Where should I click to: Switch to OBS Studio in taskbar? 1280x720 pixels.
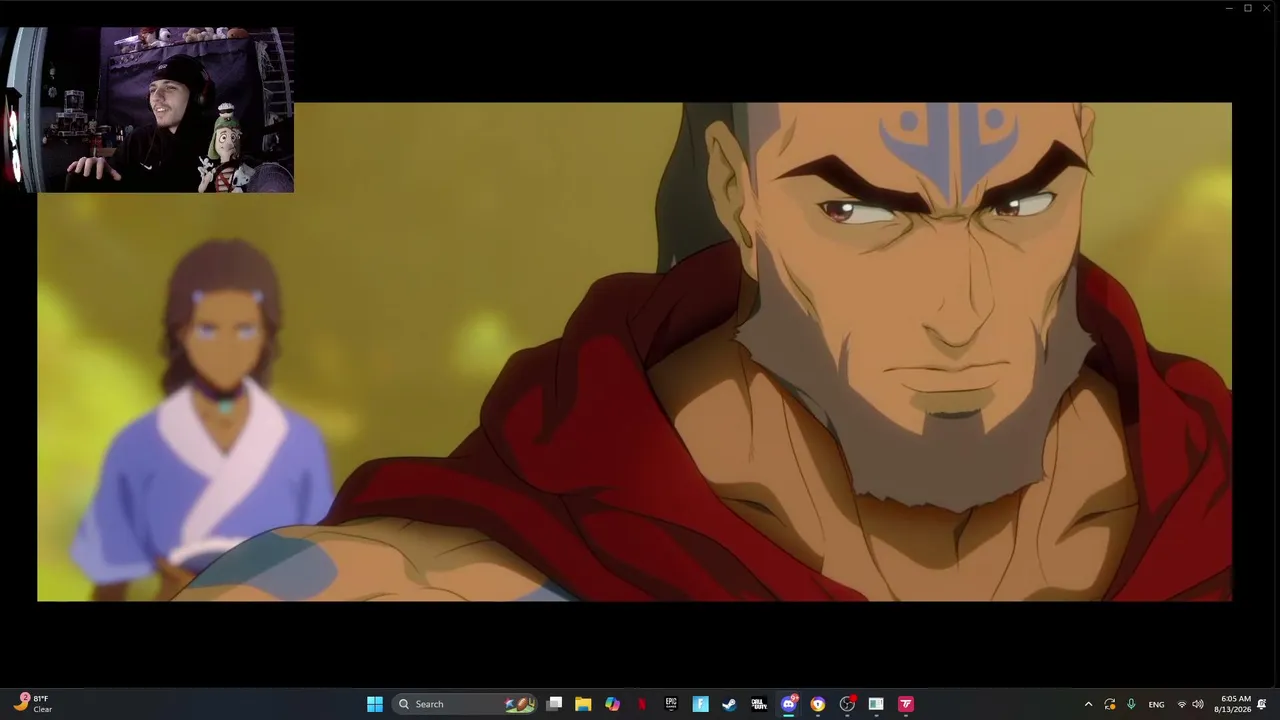point(847,704)
